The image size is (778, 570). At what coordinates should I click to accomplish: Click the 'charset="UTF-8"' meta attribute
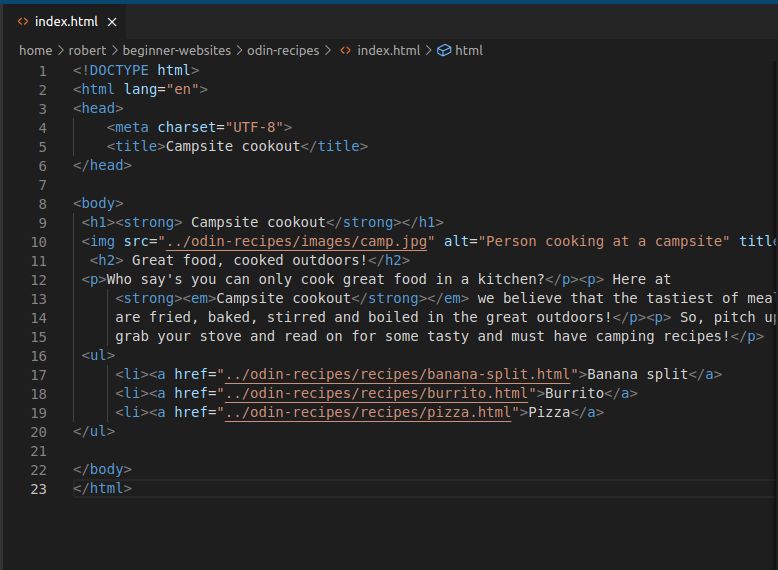220,127
